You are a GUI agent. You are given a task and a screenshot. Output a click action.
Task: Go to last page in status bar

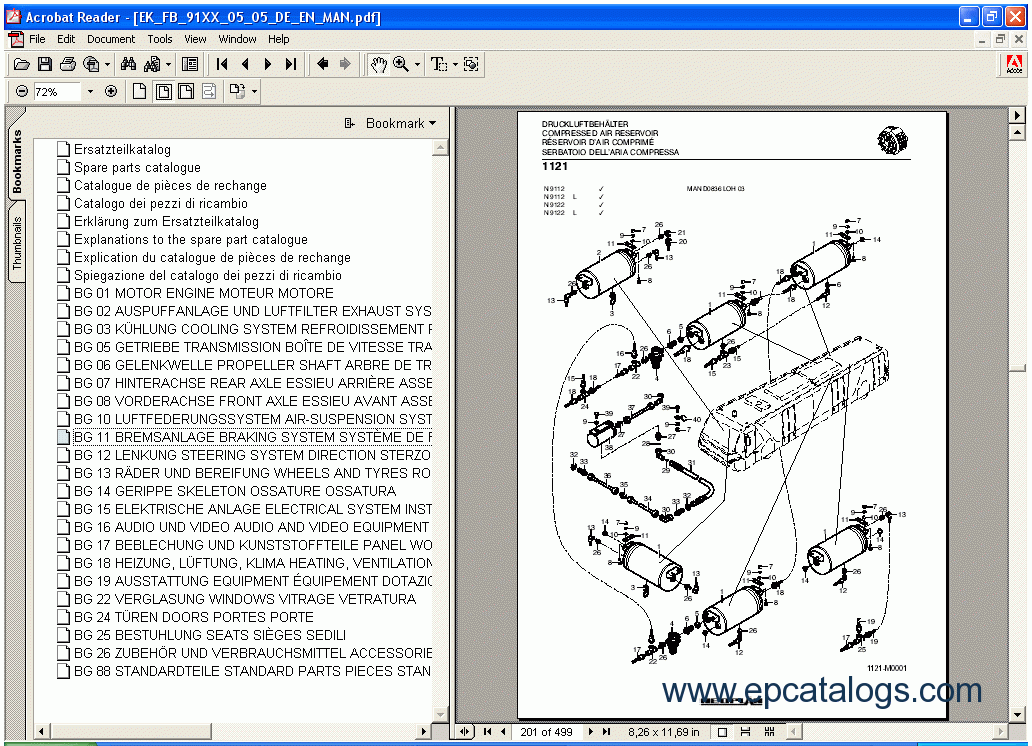point(607,732)
